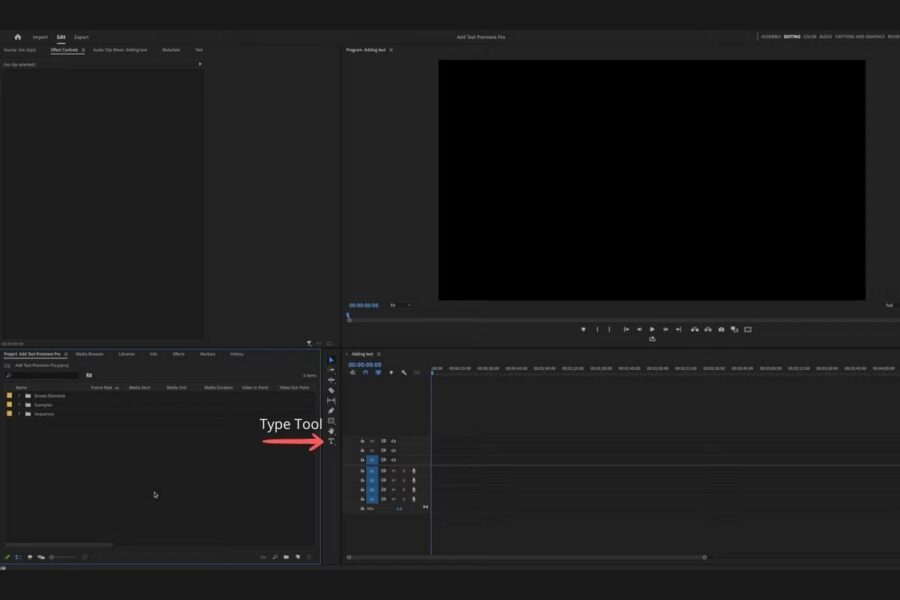Select the Type tool
The width and height of the screenshot is (900, 600).
(330, 441)
